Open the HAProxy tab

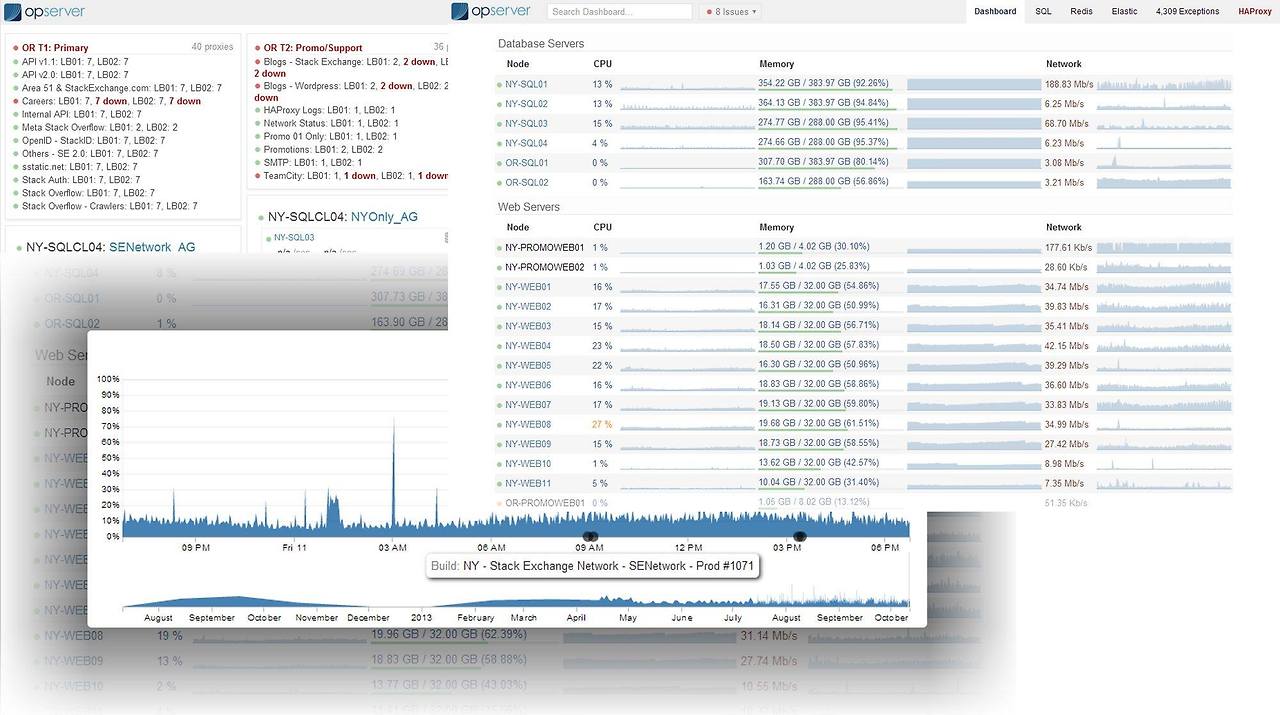(1255, 12)
